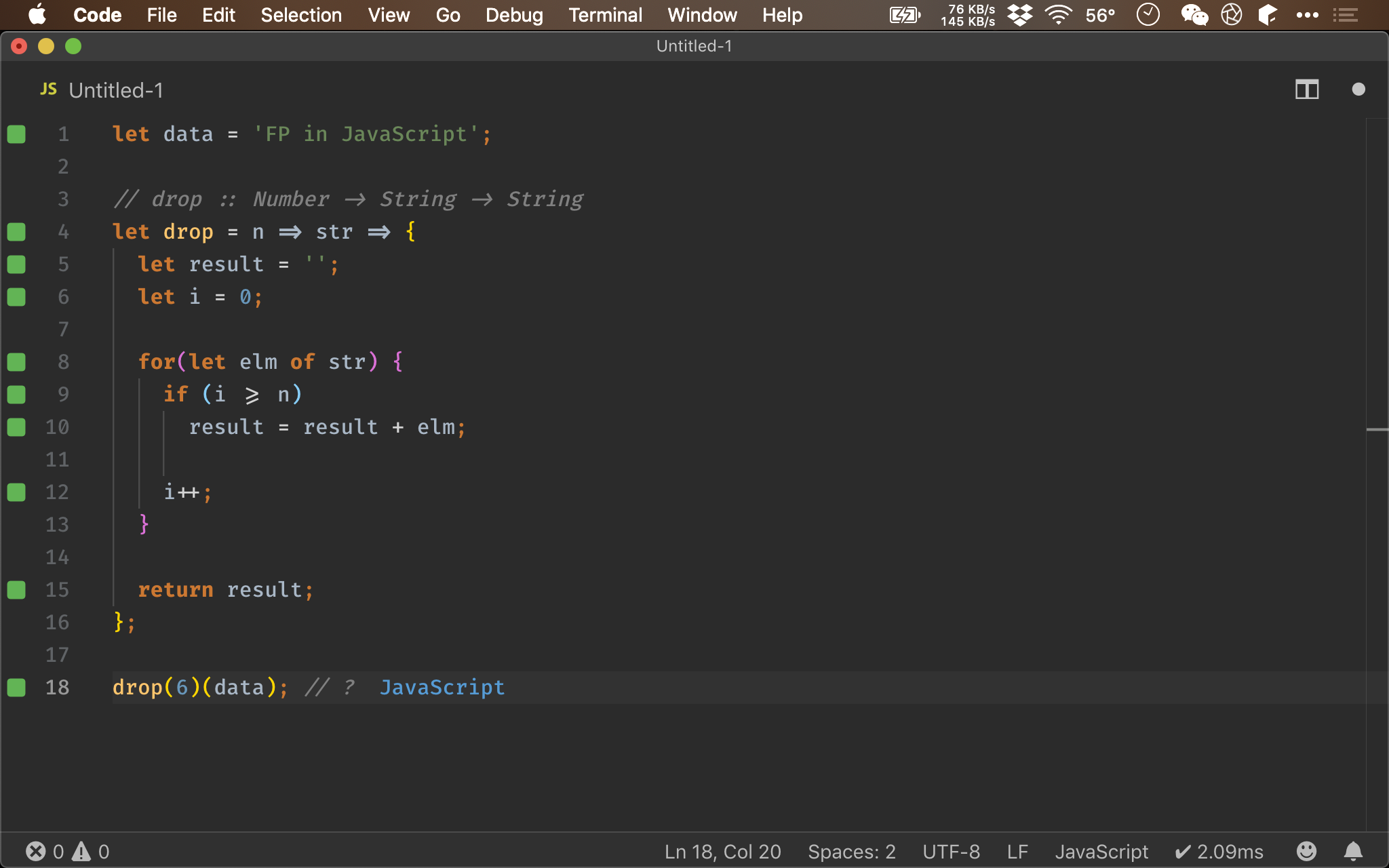1389x868 pixels.
Task: Click the aperture-style menu bar icon
Action: click(1231, 14)
